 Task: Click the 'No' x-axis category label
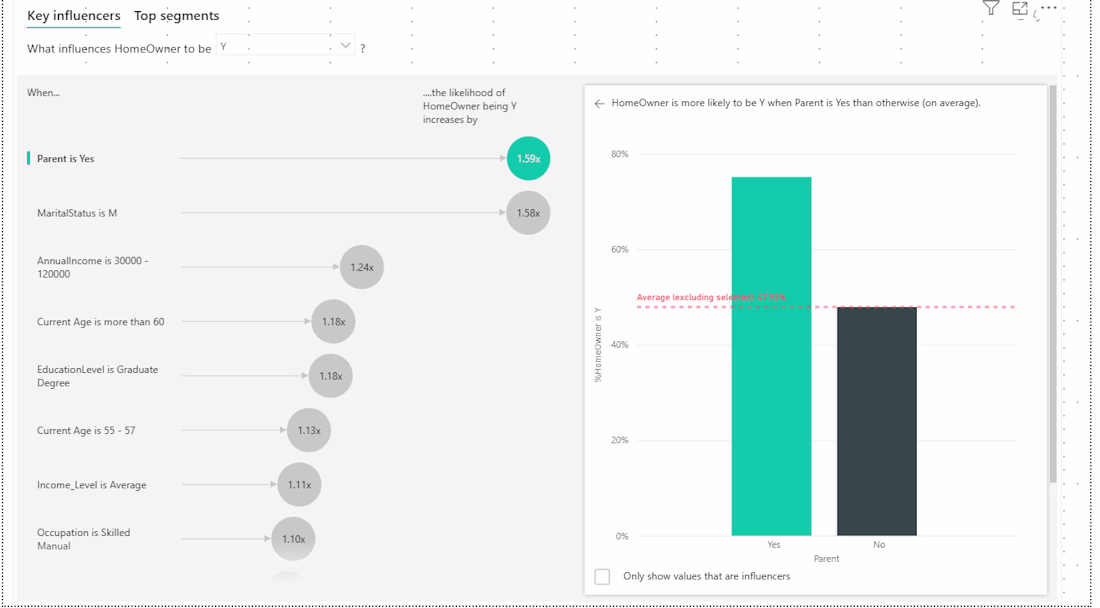tap(879, 545)
